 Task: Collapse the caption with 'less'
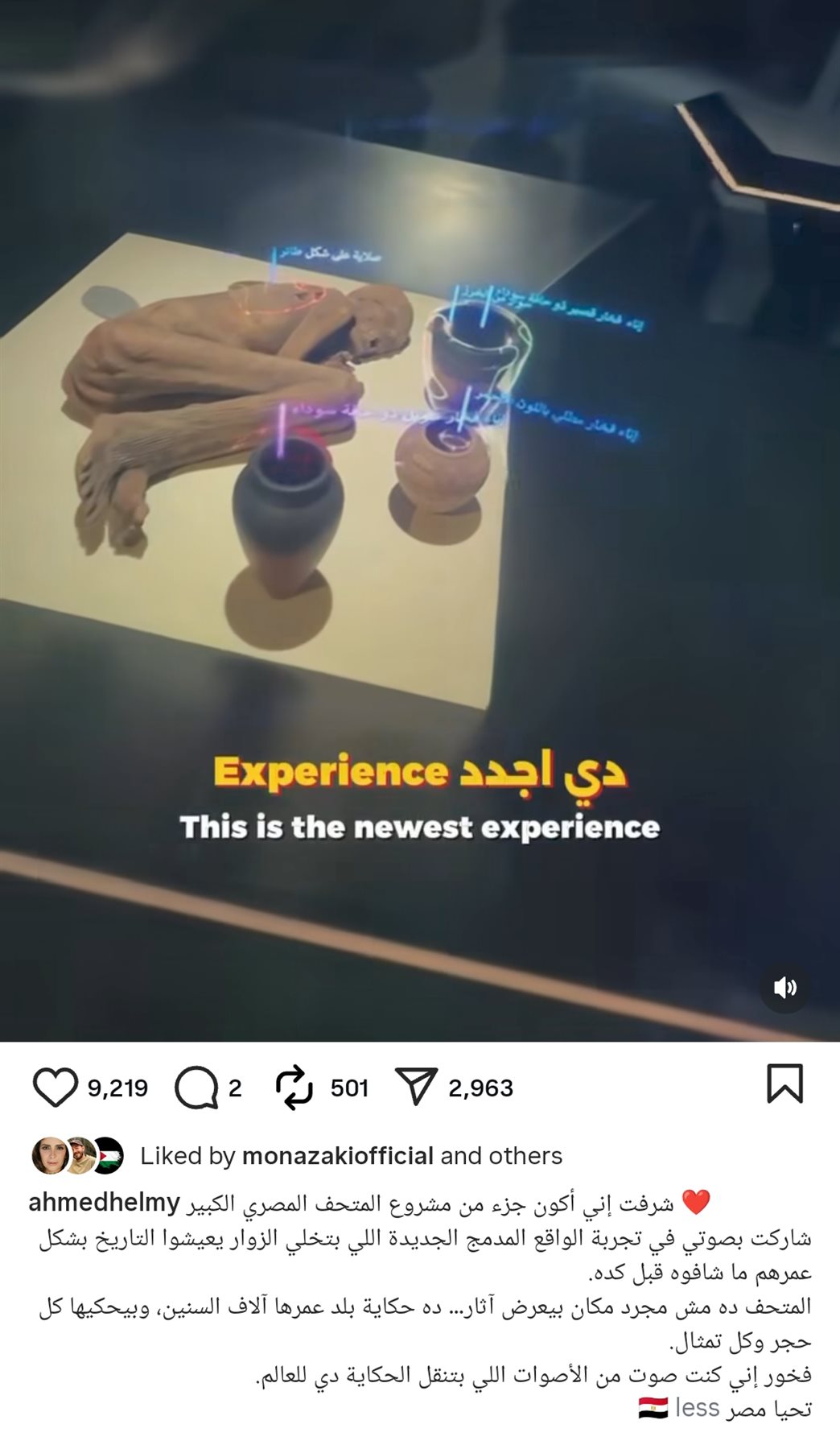tap(698, 1407)
